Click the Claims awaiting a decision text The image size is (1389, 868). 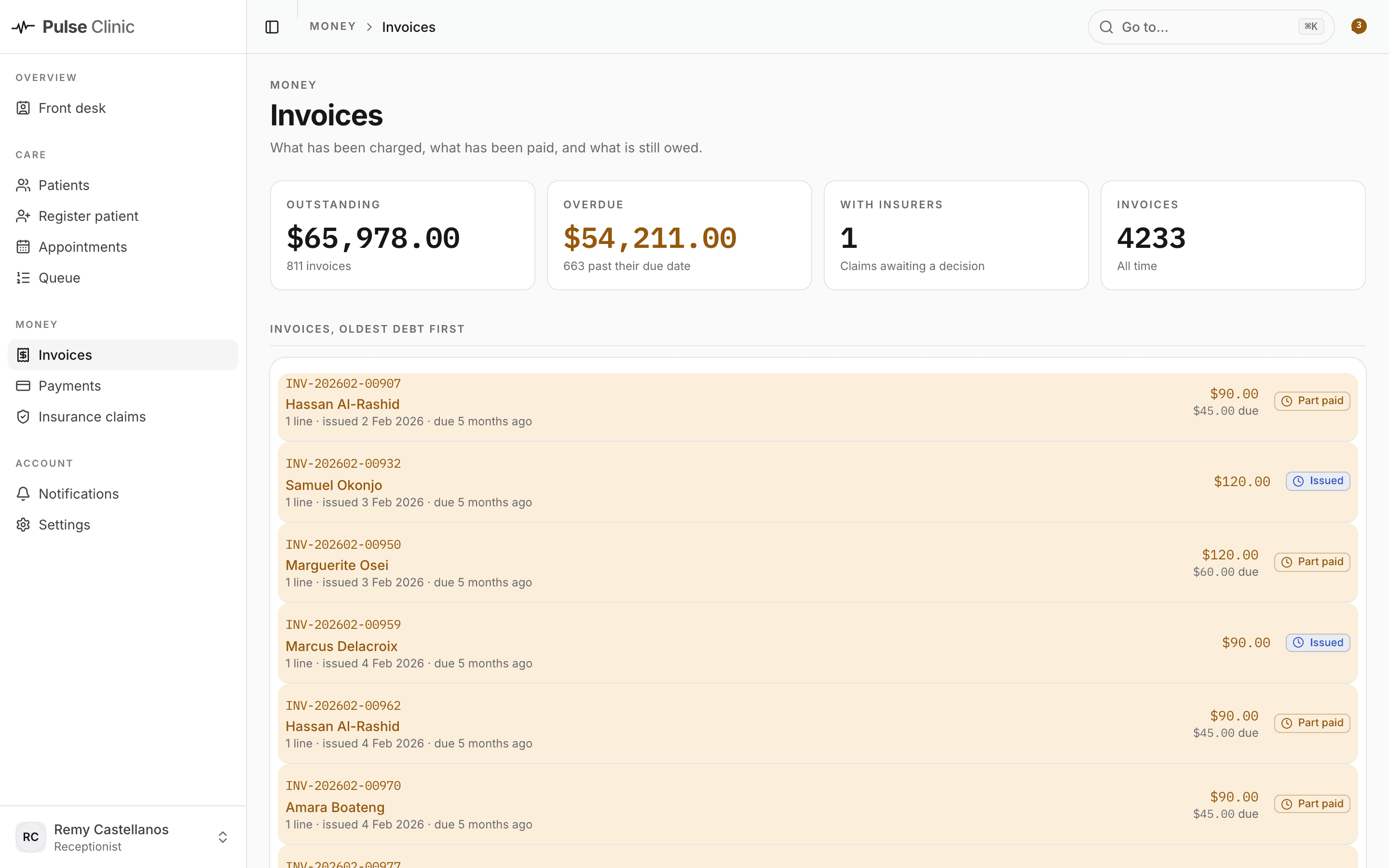pos(912,266)
